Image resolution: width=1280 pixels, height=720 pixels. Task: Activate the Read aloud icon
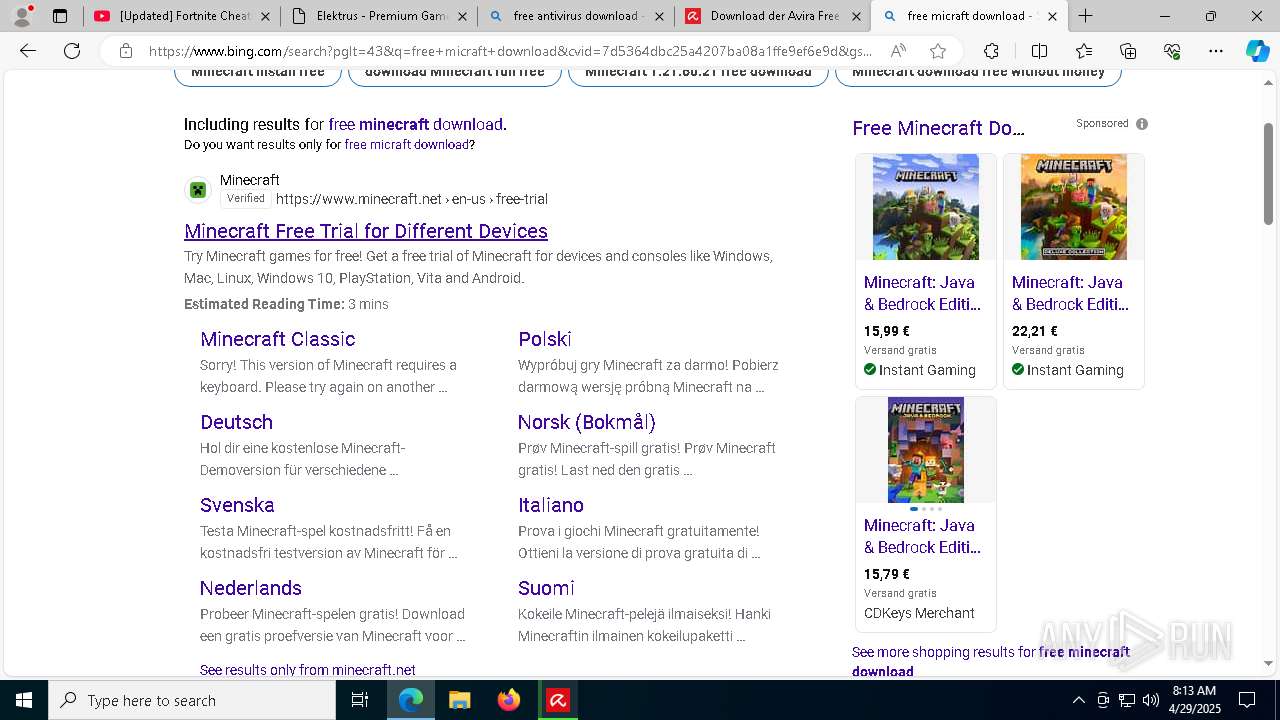pos(898,51)
